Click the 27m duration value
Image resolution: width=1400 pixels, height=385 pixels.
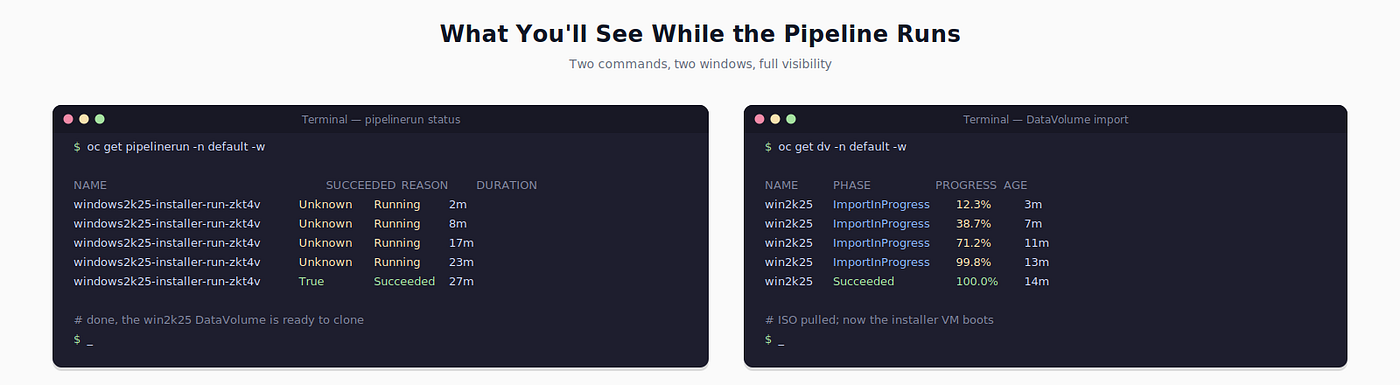461,282
